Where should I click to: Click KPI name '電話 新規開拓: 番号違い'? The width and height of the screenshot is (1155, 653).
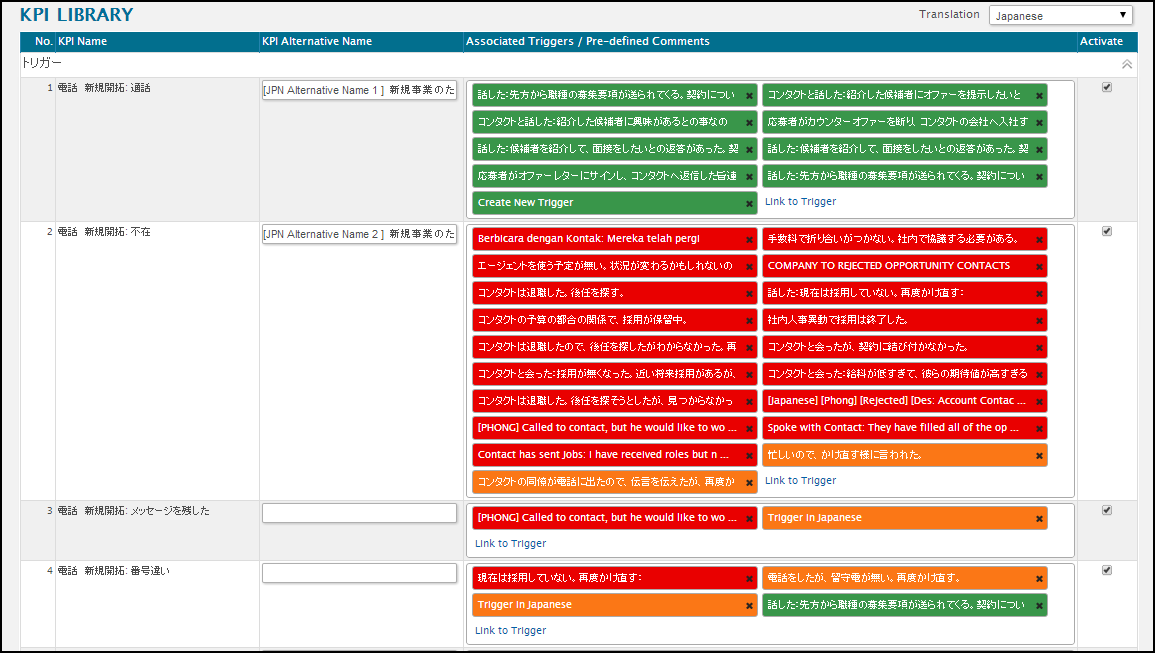(x=113, y=570)
